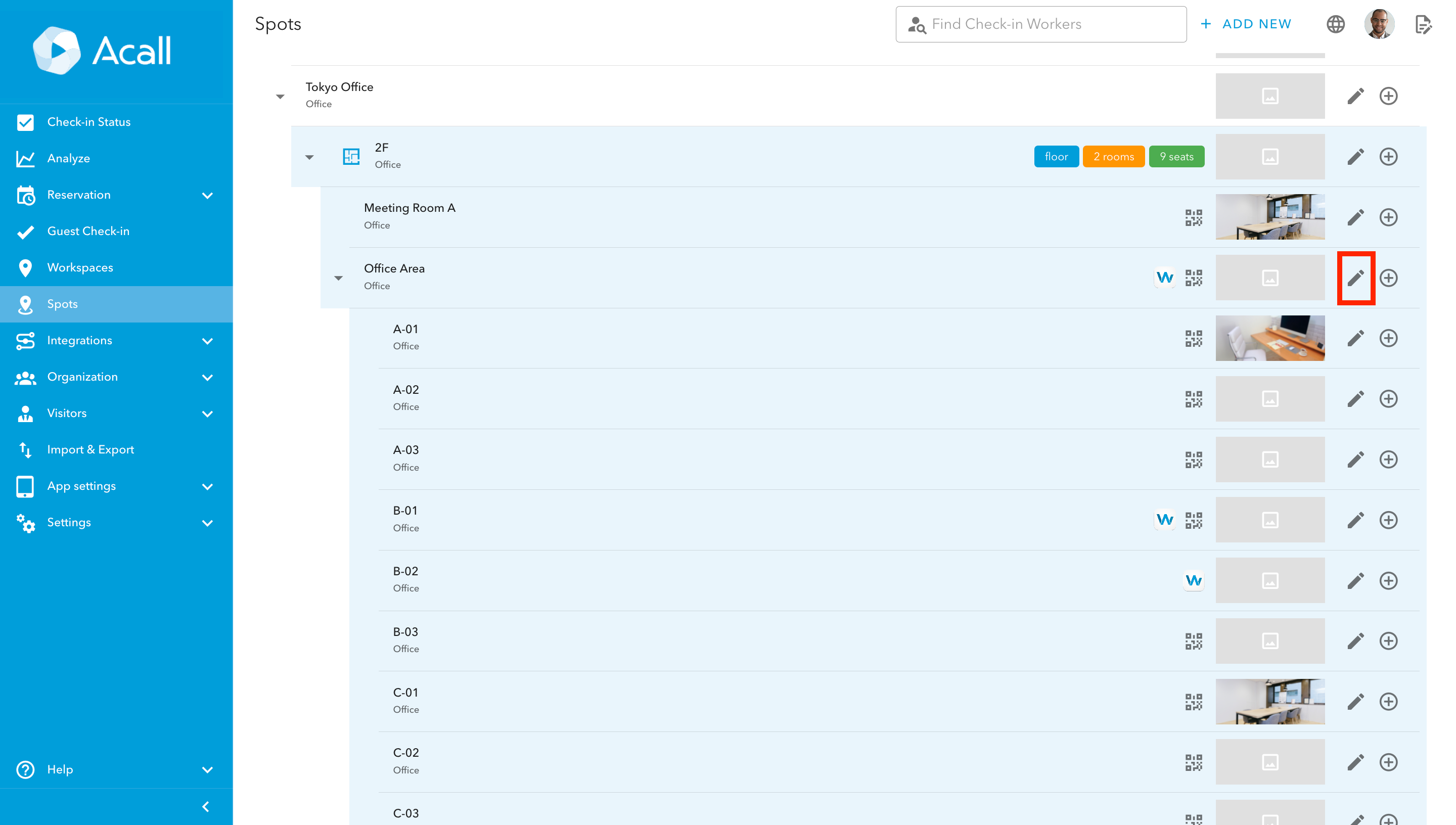Select the A-02 row name

click(x=405, y=390)
